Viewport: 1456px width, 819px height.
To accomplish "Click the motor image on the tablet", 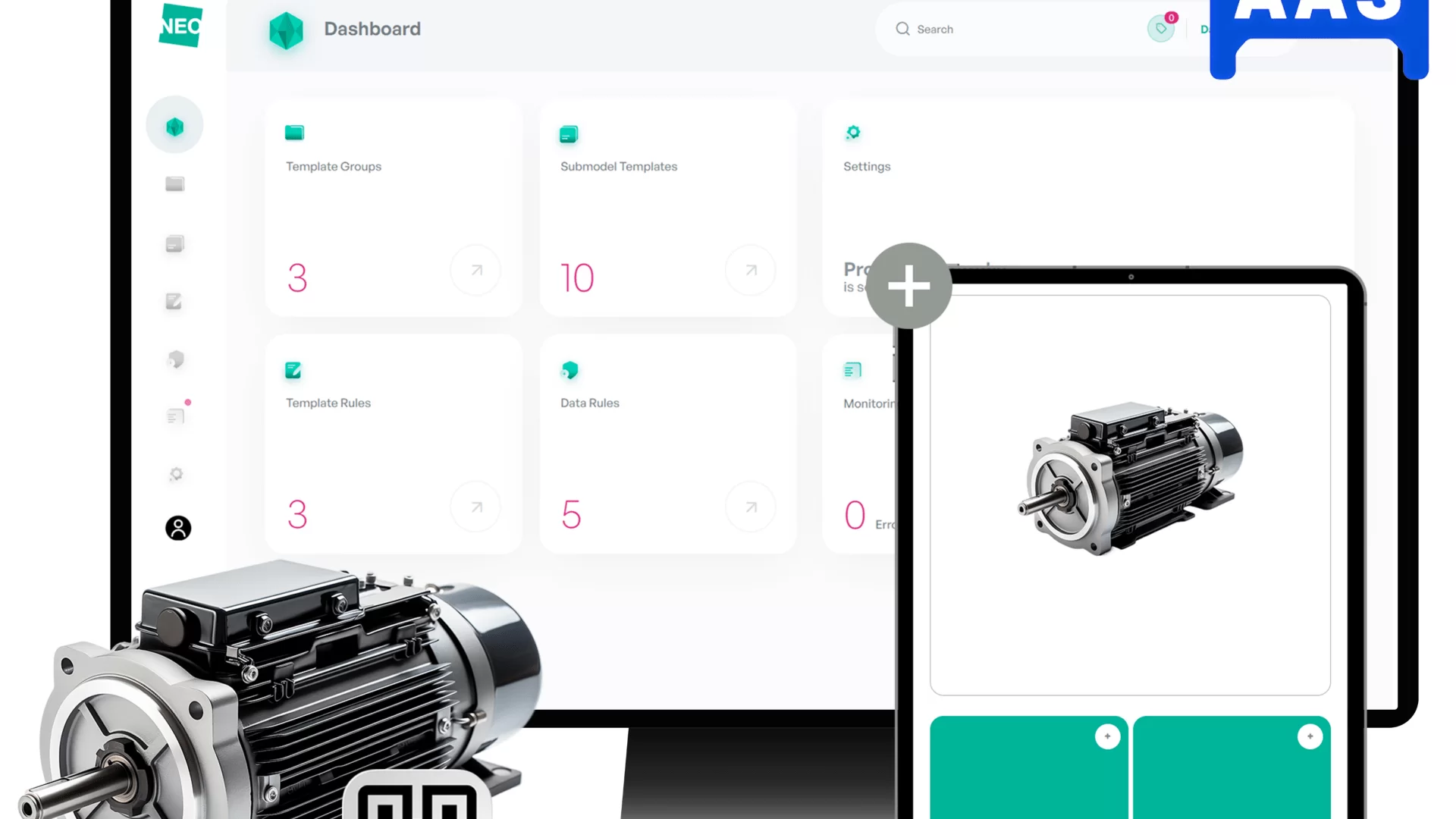I will 1130,478.
